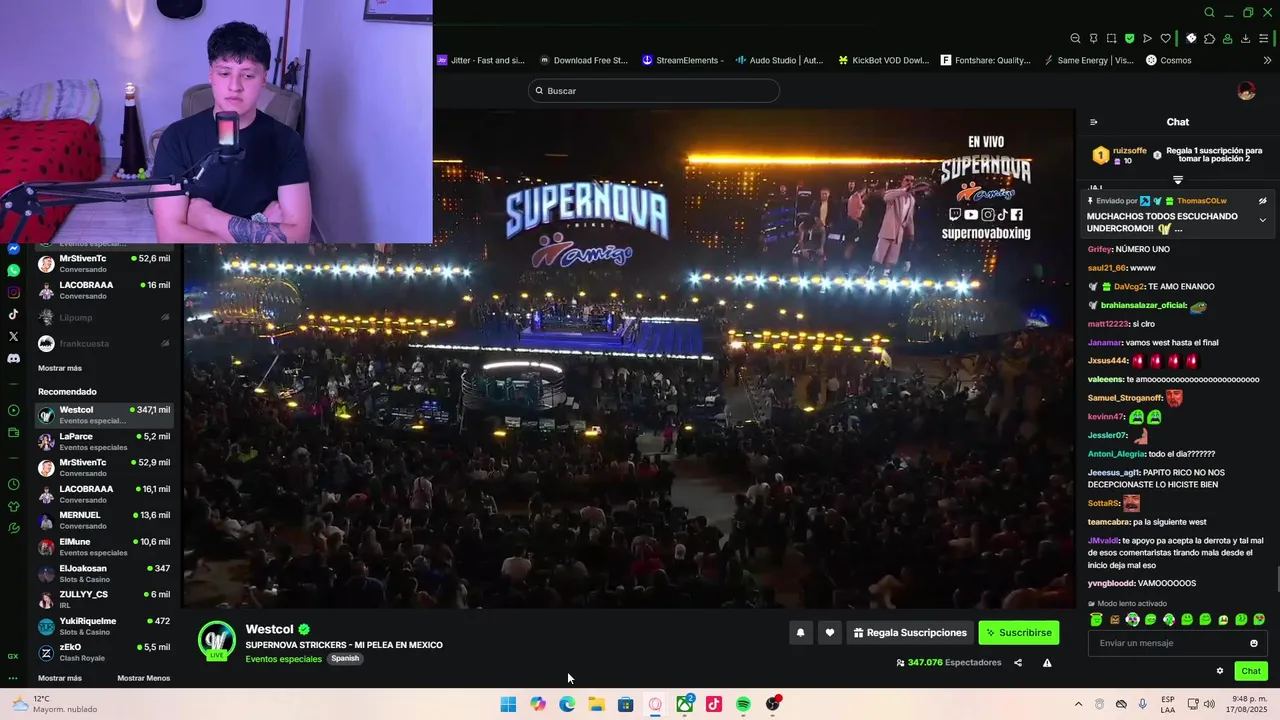The image size is (1280, 720).
Task: Open TikTok in the browser sidebar
Action: pyautogui.click(x=13, y=314)
